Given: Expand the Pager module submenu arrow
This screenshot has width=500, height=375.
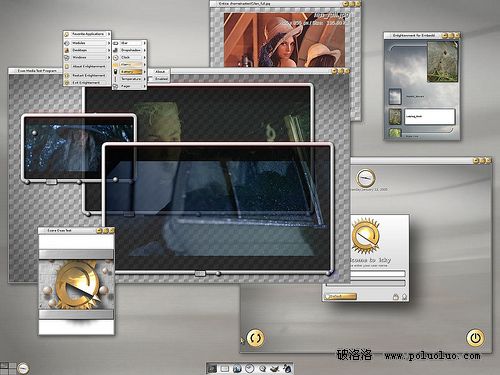Looking at the screenshot, I should (144, 86).
